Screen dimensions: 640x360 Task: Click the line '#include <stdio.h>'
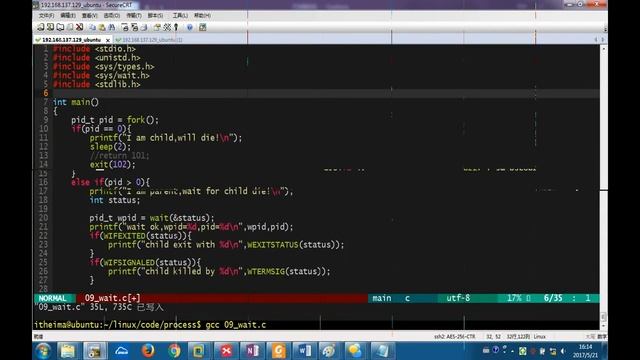pyautogui.click(x=94, y=49)
